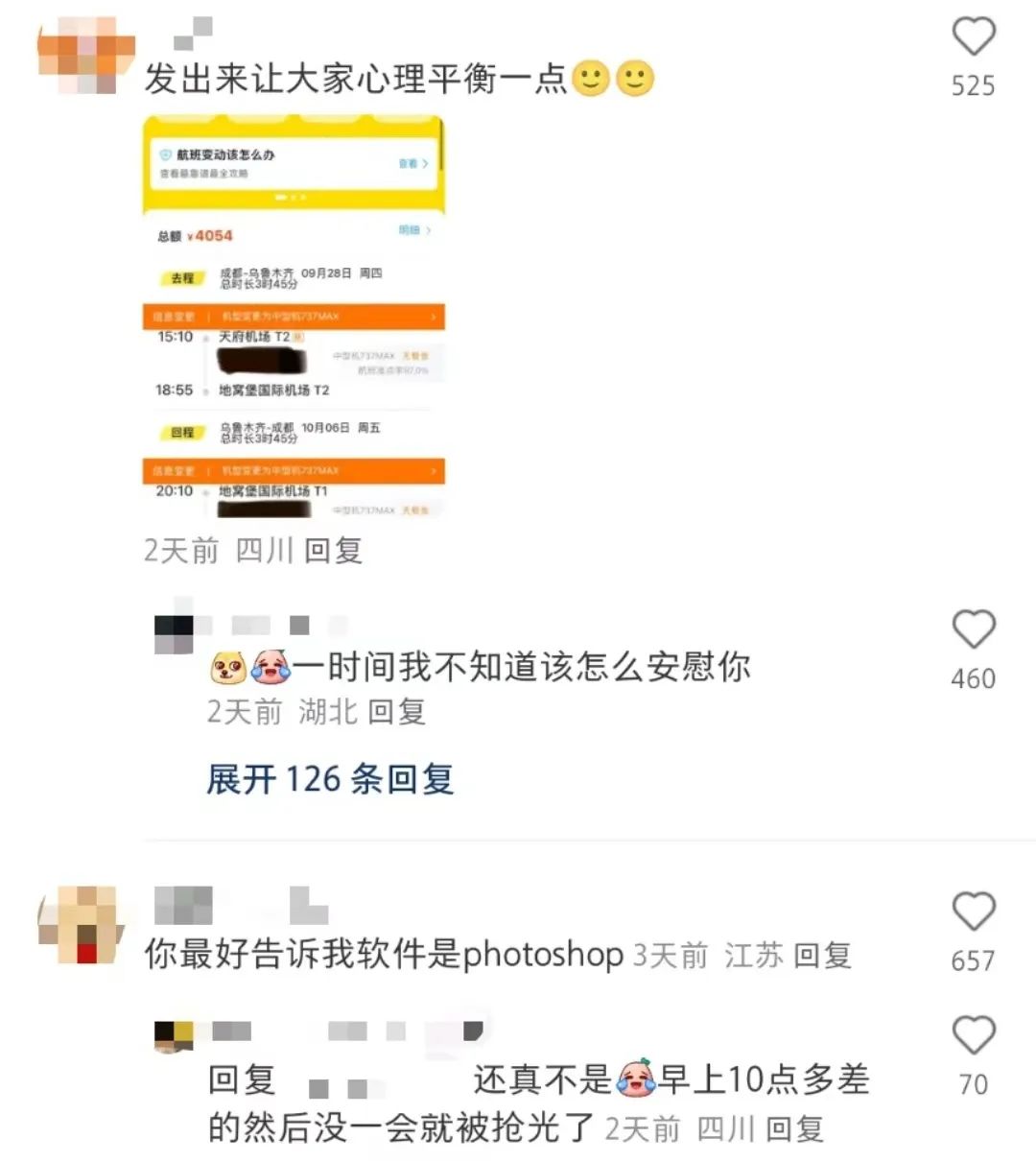
Task: Open the top commenter's pixelated avatar
Action: (x=79, y=56)
